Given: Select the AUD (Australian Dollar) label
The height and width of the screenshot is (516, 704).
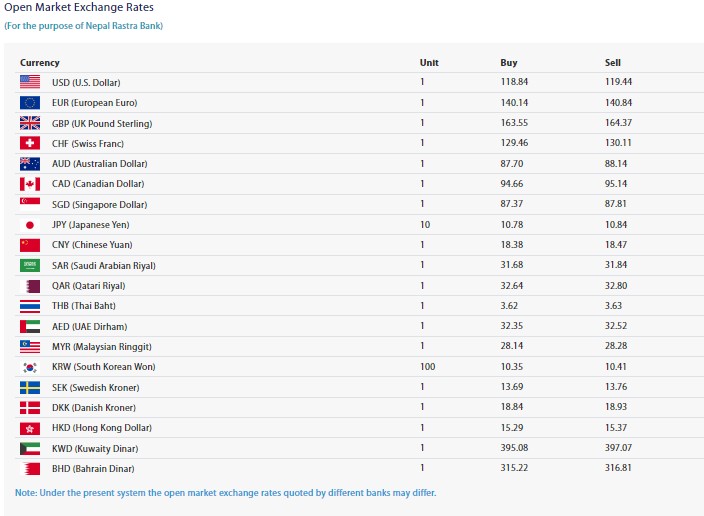Looking at the screenshot, I should pyautogui.click(x=99, y=164).
